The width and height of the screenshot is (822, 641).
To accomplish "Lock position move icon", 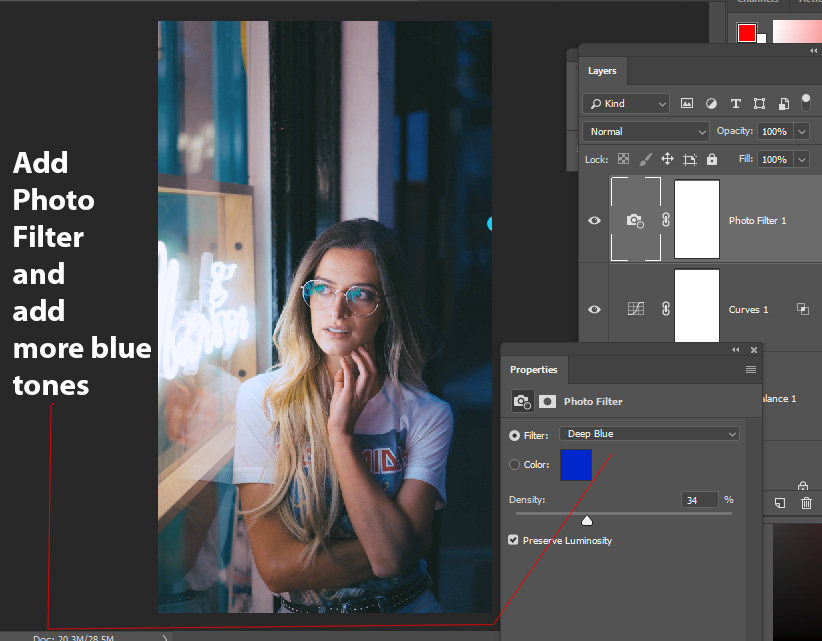I will [667, 159].
